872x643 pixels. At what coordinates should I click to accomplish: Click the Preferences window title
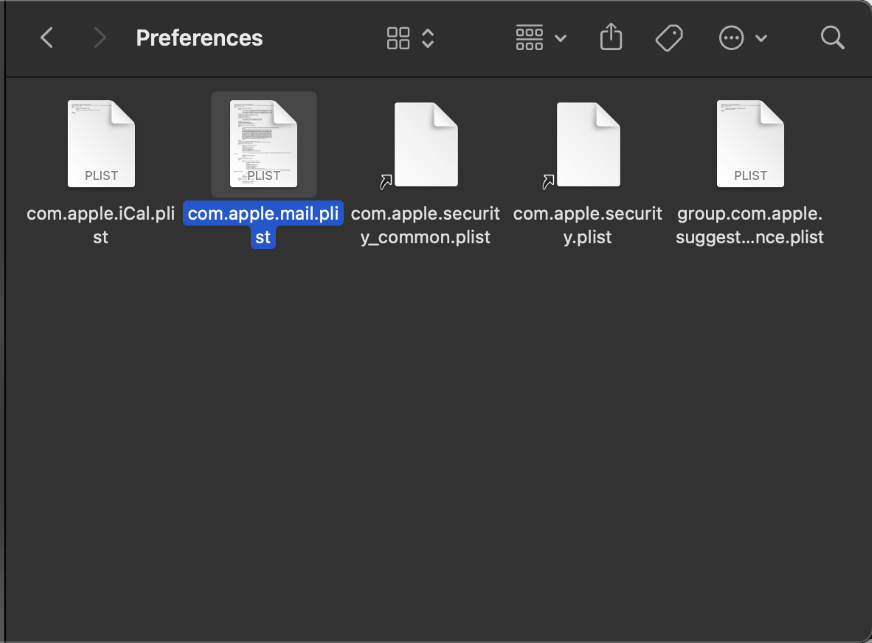199,38
